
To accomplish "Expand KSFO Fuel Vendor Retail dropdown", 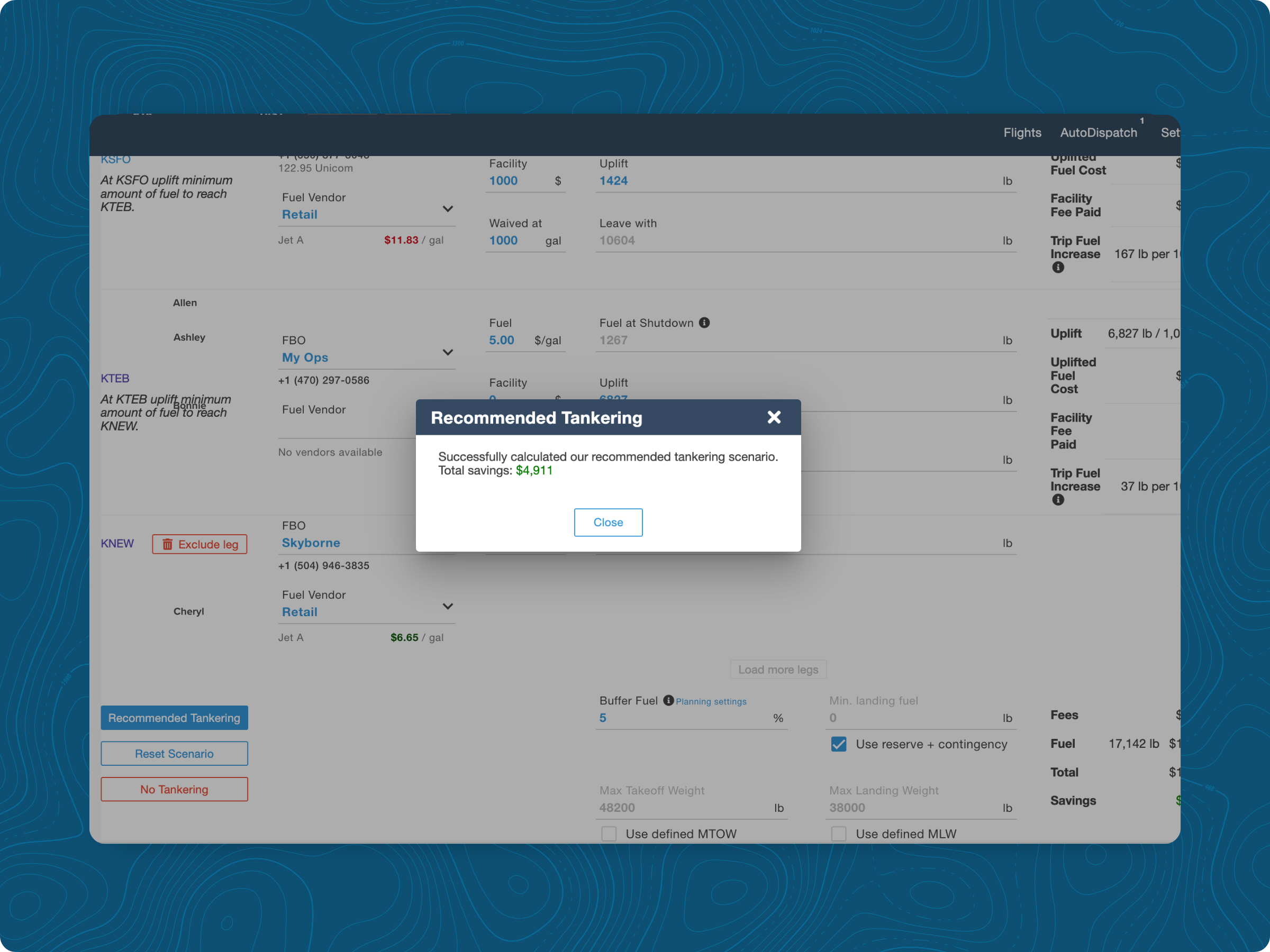I will point(447,209).
